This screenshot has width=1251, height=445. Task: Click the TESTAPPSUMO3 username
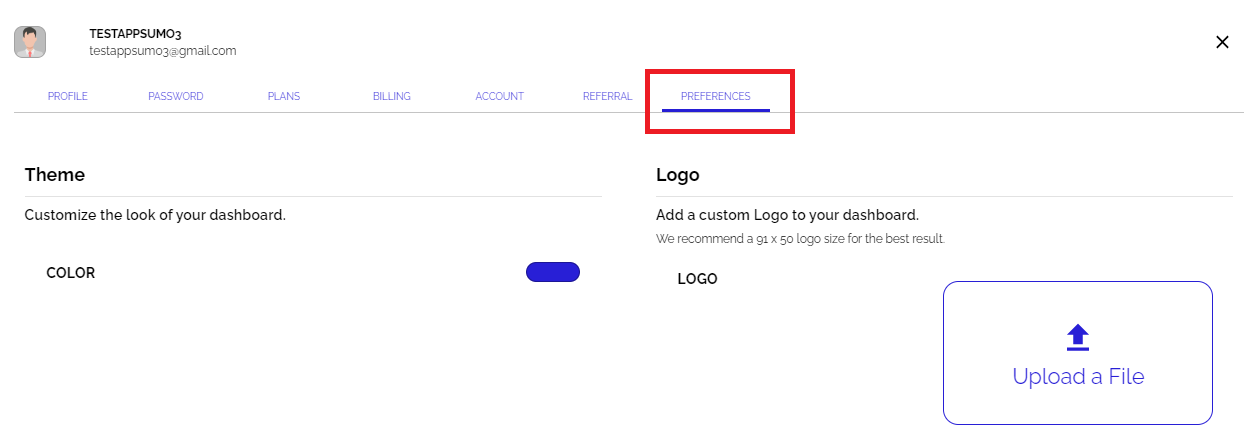(135, 34)
